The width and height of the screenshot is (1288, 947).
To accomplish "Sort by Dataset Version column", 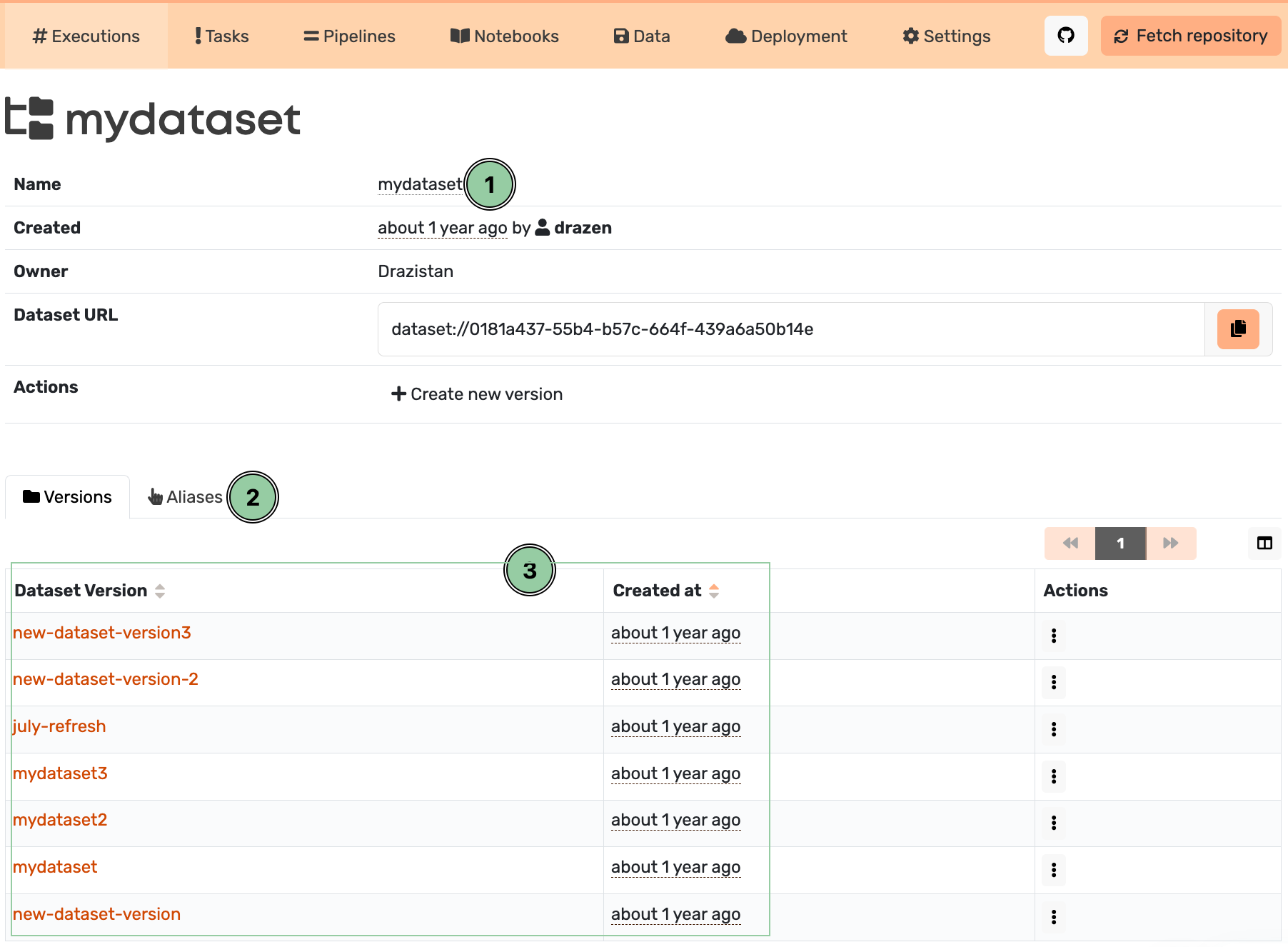I will click(160, 591).
